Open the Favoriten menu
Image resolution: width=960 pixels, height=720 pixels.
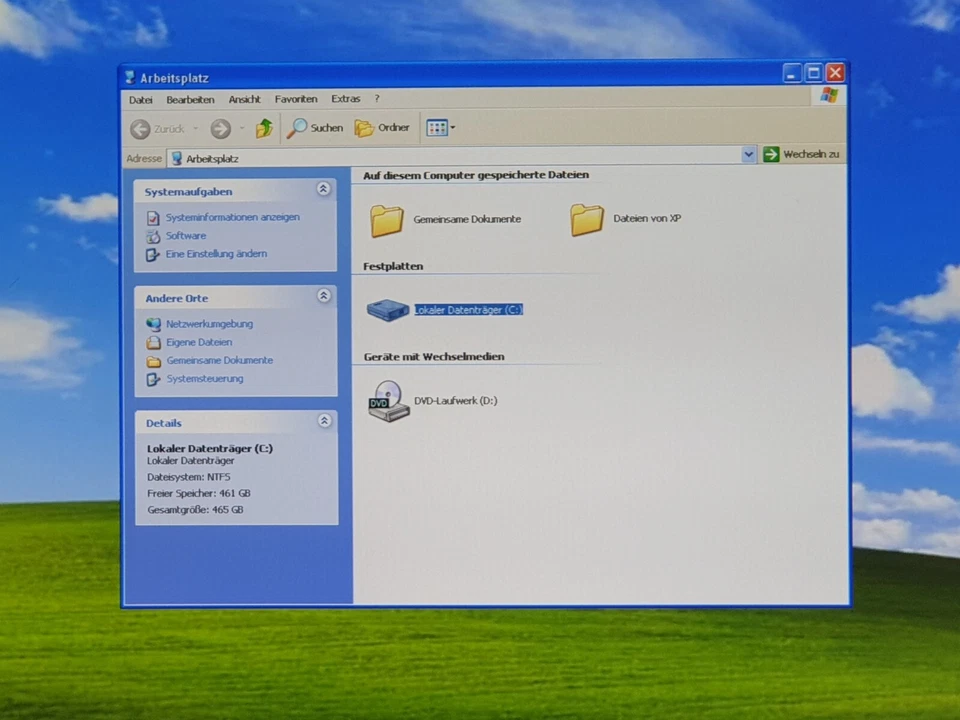click(x=296, y=99)
